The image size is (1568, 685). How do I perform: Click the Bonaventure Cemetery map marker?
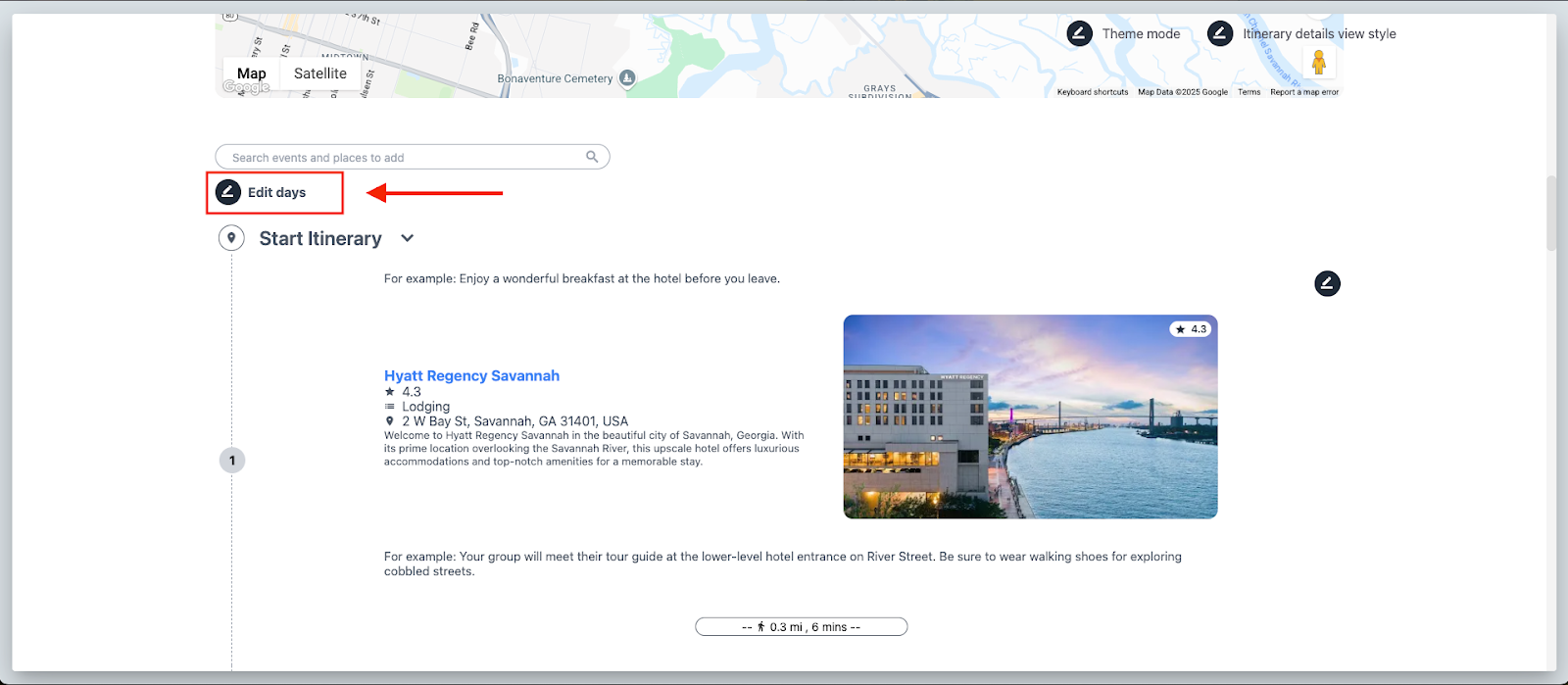pyautogui.click(x=627, y=78)
